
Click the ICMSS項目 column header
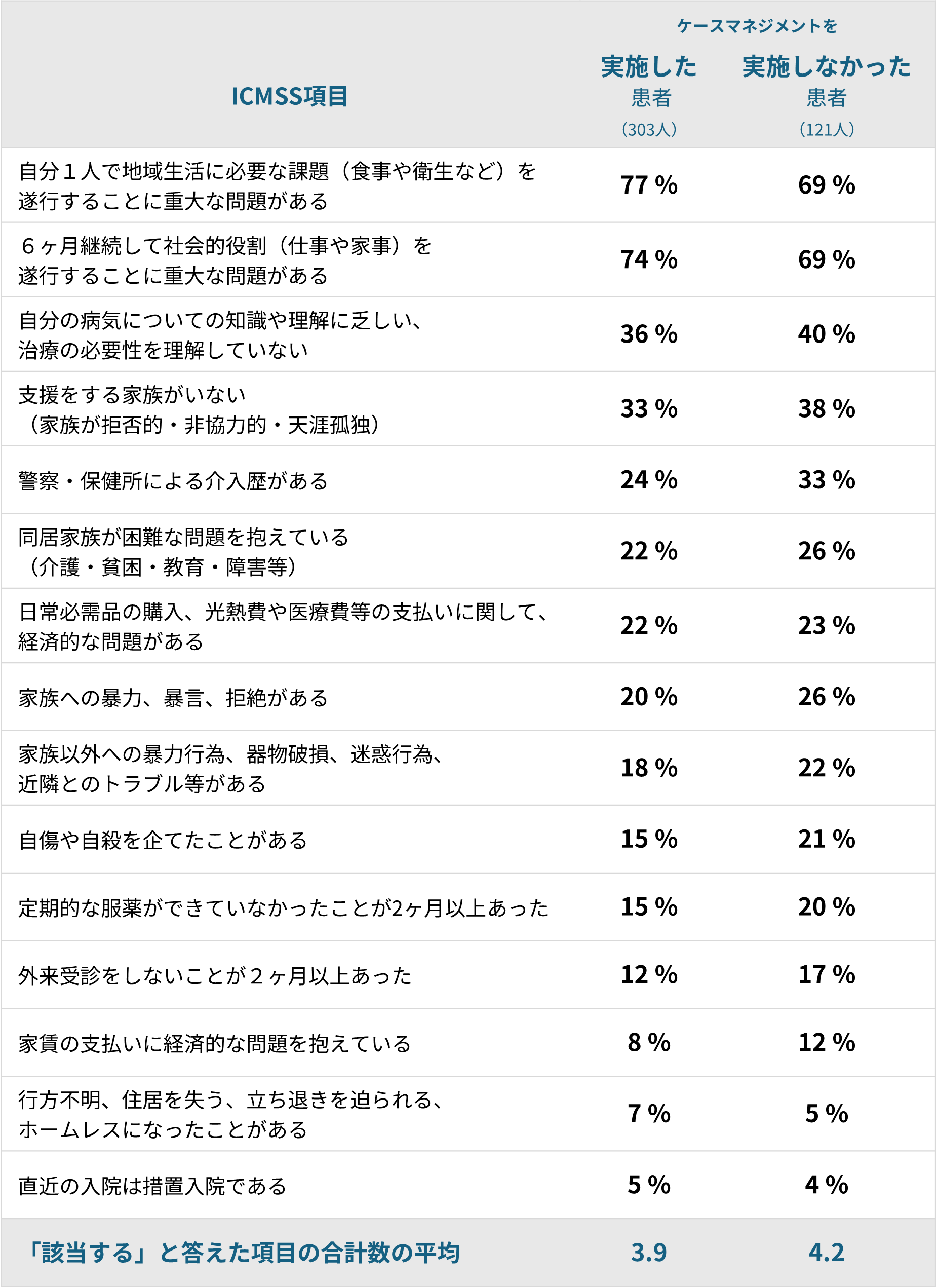pyautogui.click(x=289, y=97)
